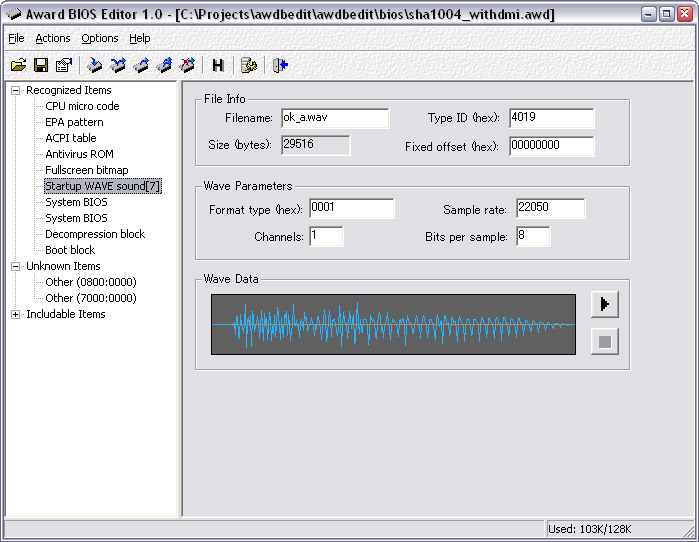Collapse the Recognized Items tree node

15,90
